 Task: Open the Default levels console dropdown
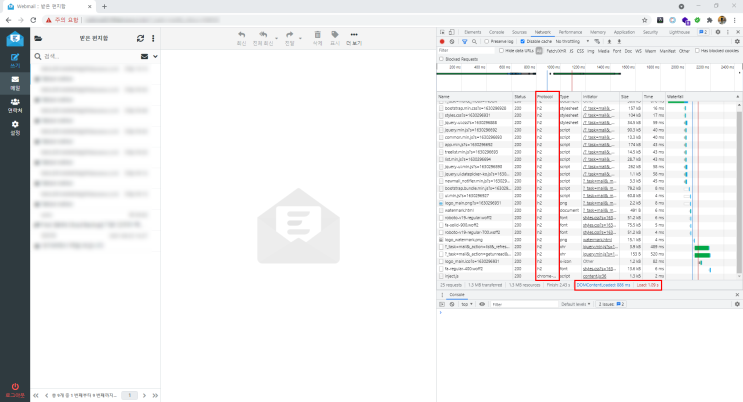576,304
